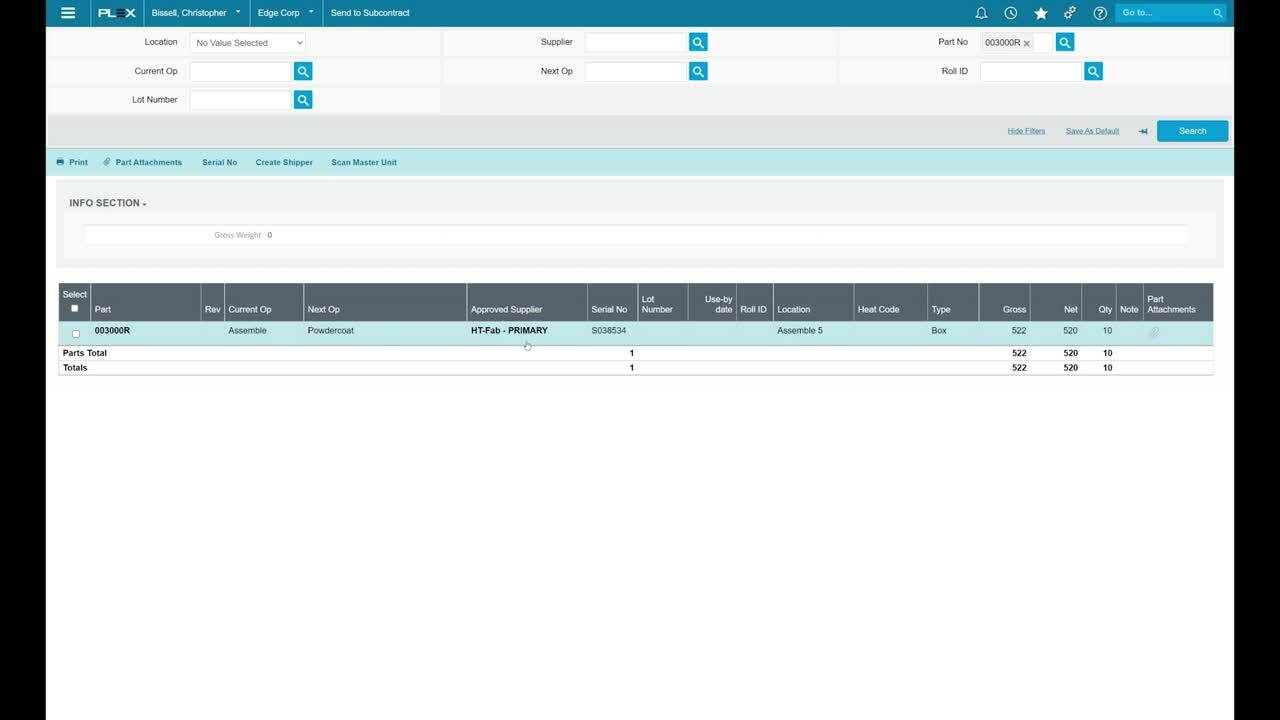Click the links icon in header
1280x720 pixels.
point(1070,13)
